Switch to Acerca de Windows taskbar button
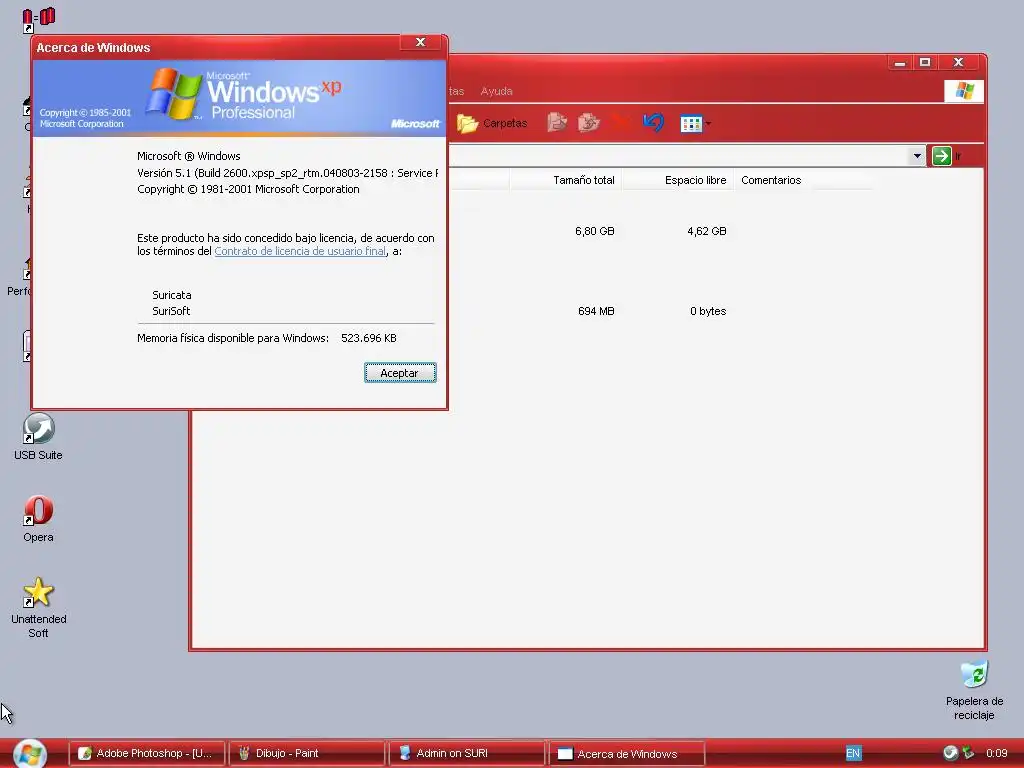This screenshot has width=1024, height=768. point(627,754)
